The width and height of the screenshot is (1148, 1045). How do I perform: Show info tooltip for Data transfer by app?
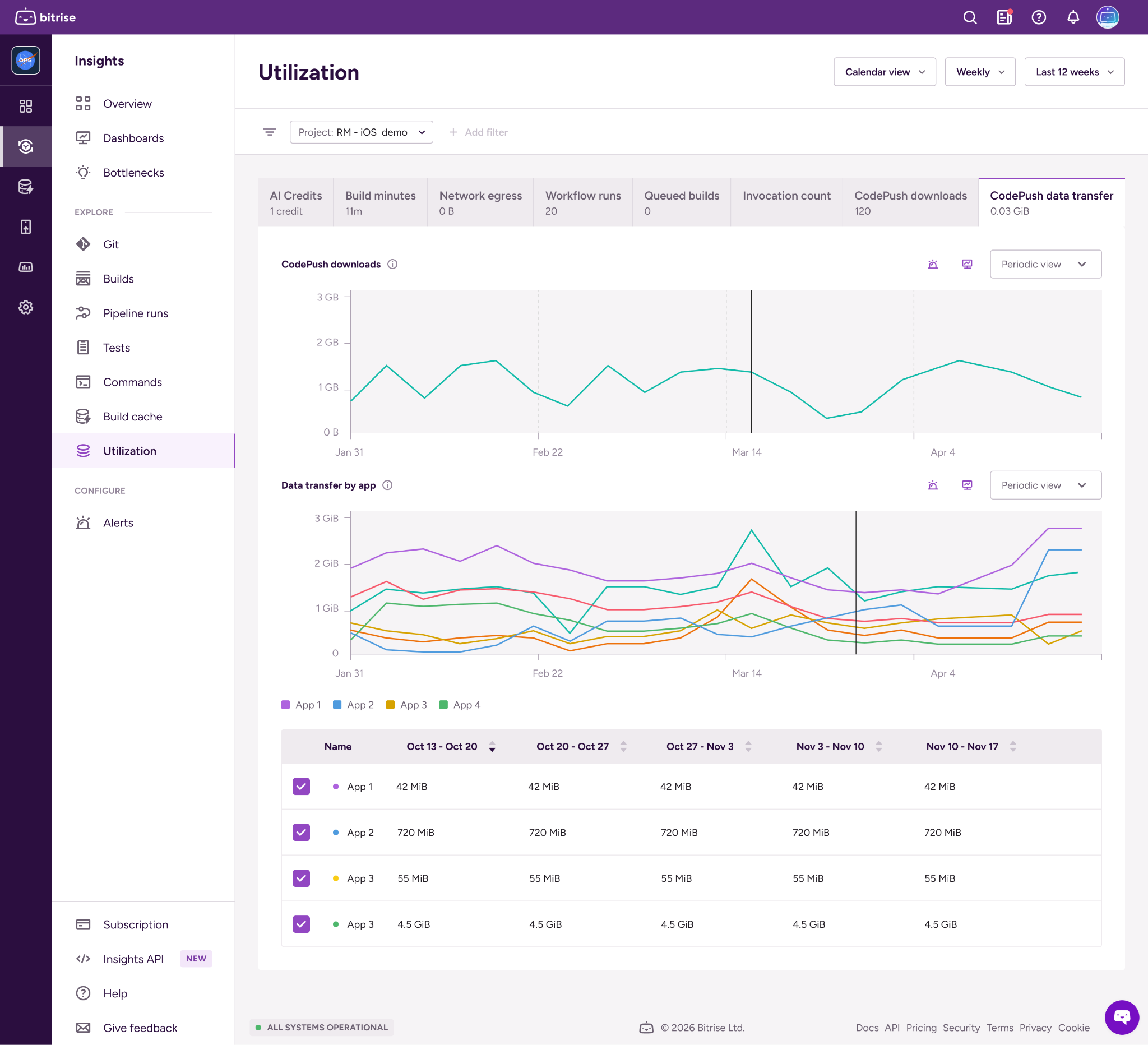[x=387, y=485]
